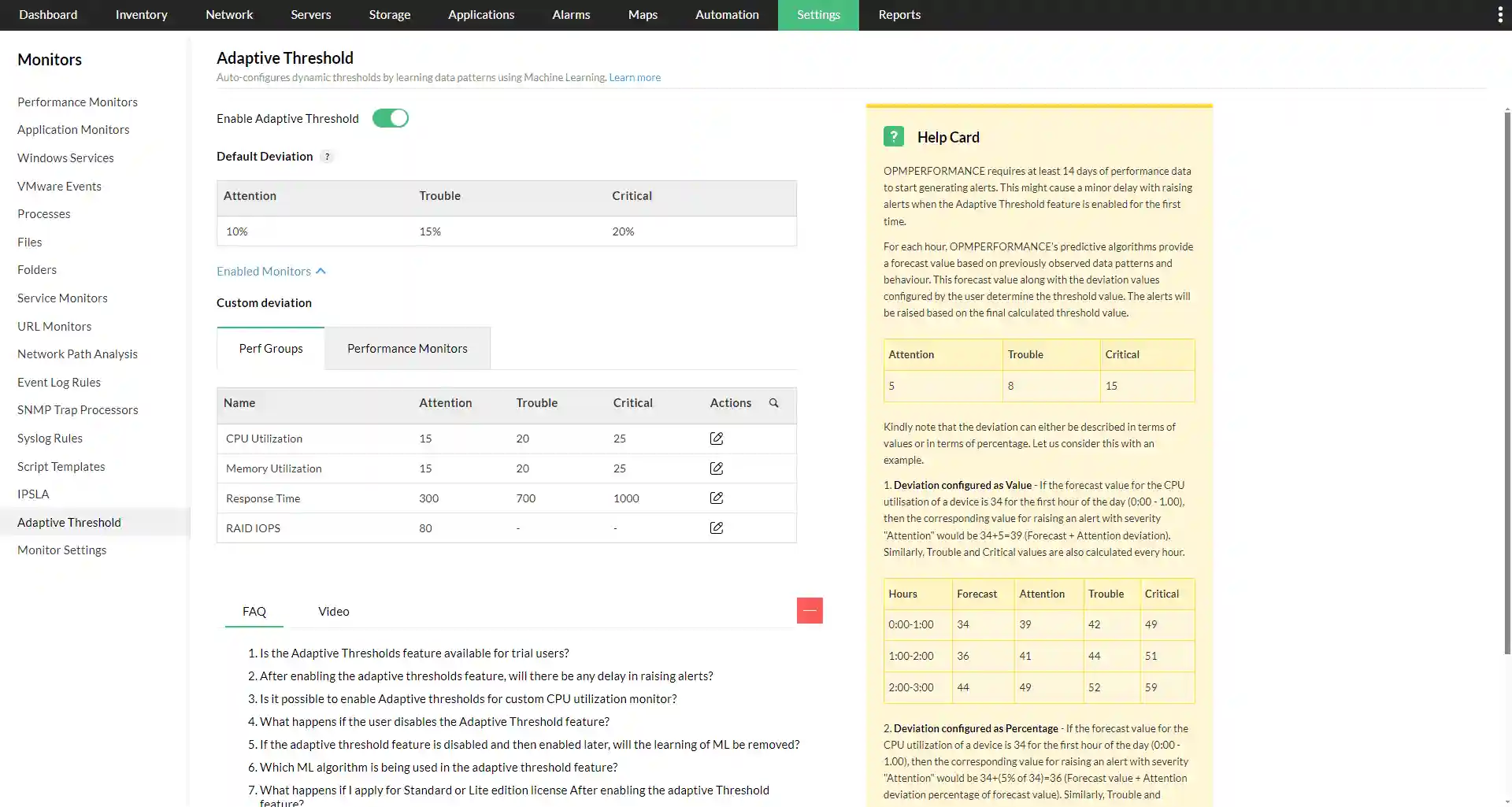Open the Video tab

click(333, 611)
